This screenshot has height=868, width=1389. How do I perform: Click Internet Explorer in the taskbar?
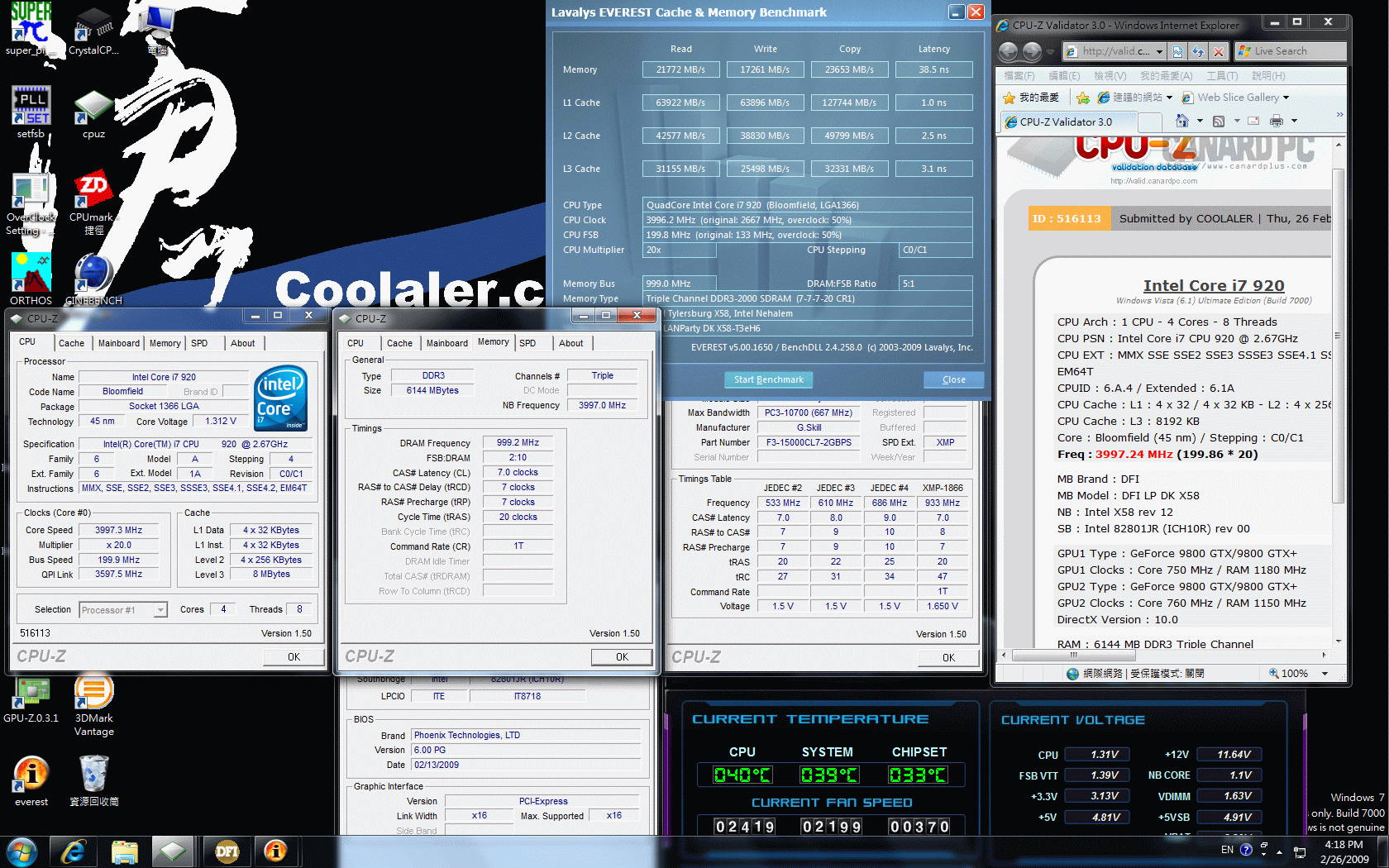74,851
